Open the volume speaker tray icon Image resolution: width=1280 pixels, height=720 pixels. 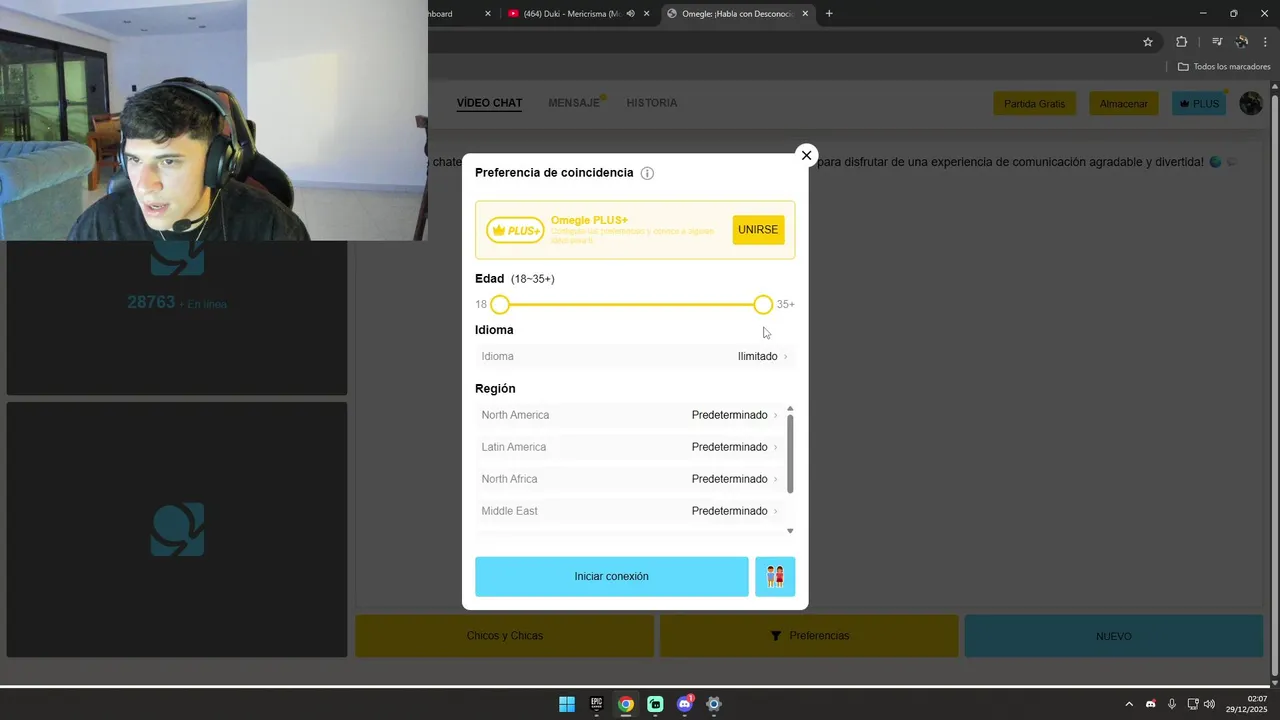(x=1209, y=704)
